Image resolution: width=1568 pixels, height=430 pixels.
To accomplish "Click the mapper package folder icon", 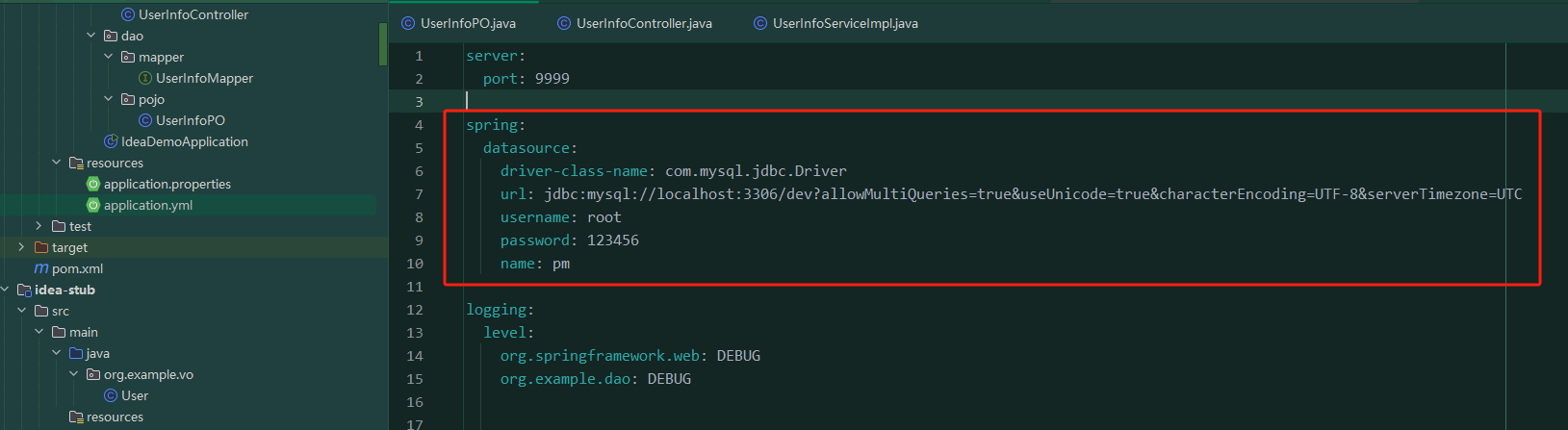I will (x=128, y=57).
